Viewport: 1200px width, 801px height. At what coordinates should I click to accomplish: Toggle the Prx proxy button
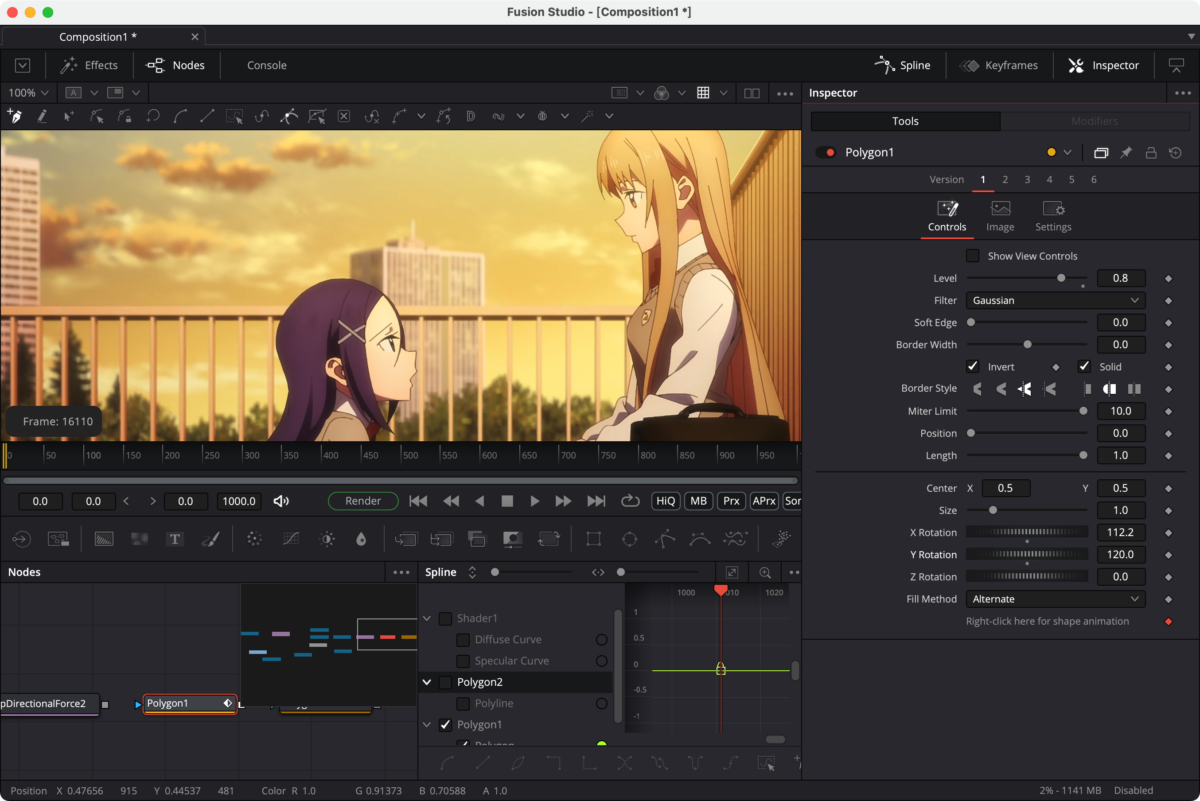(x=731, y=501)
